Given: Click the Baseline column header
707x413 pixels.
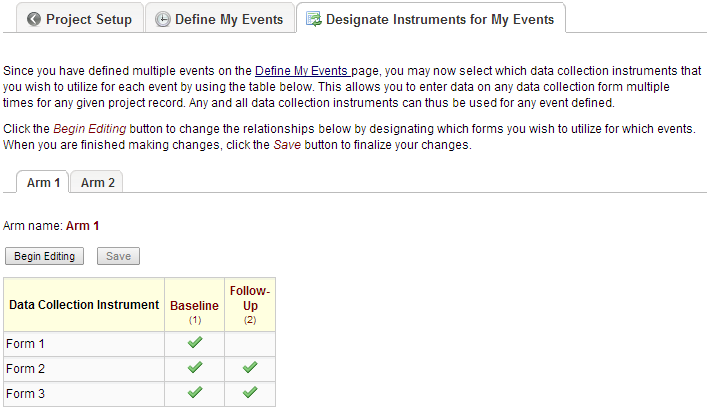Looking at the screenshot, I should coord(194,305).
